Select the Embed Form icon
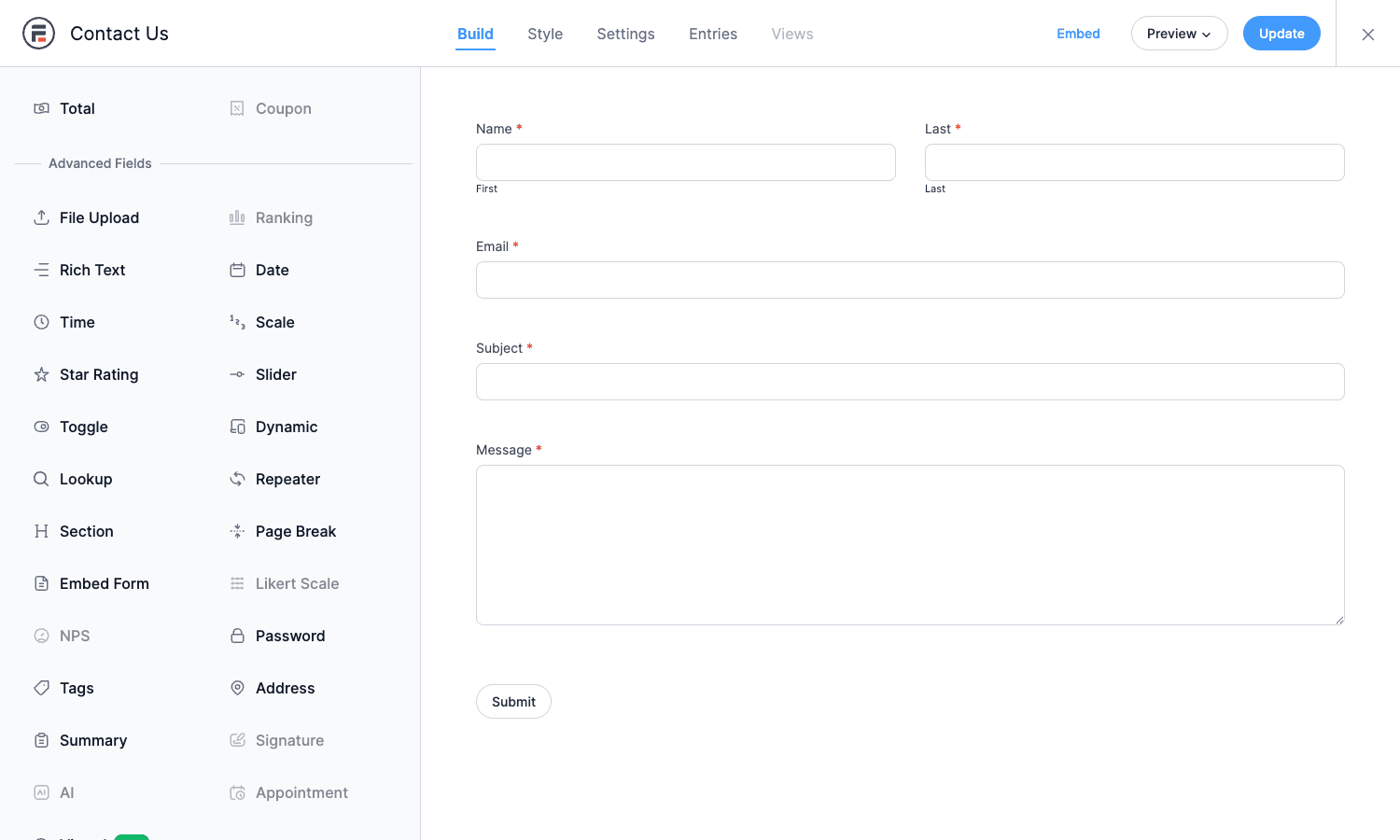This screenshot has width=1400, height=840. tap(41, 583)
